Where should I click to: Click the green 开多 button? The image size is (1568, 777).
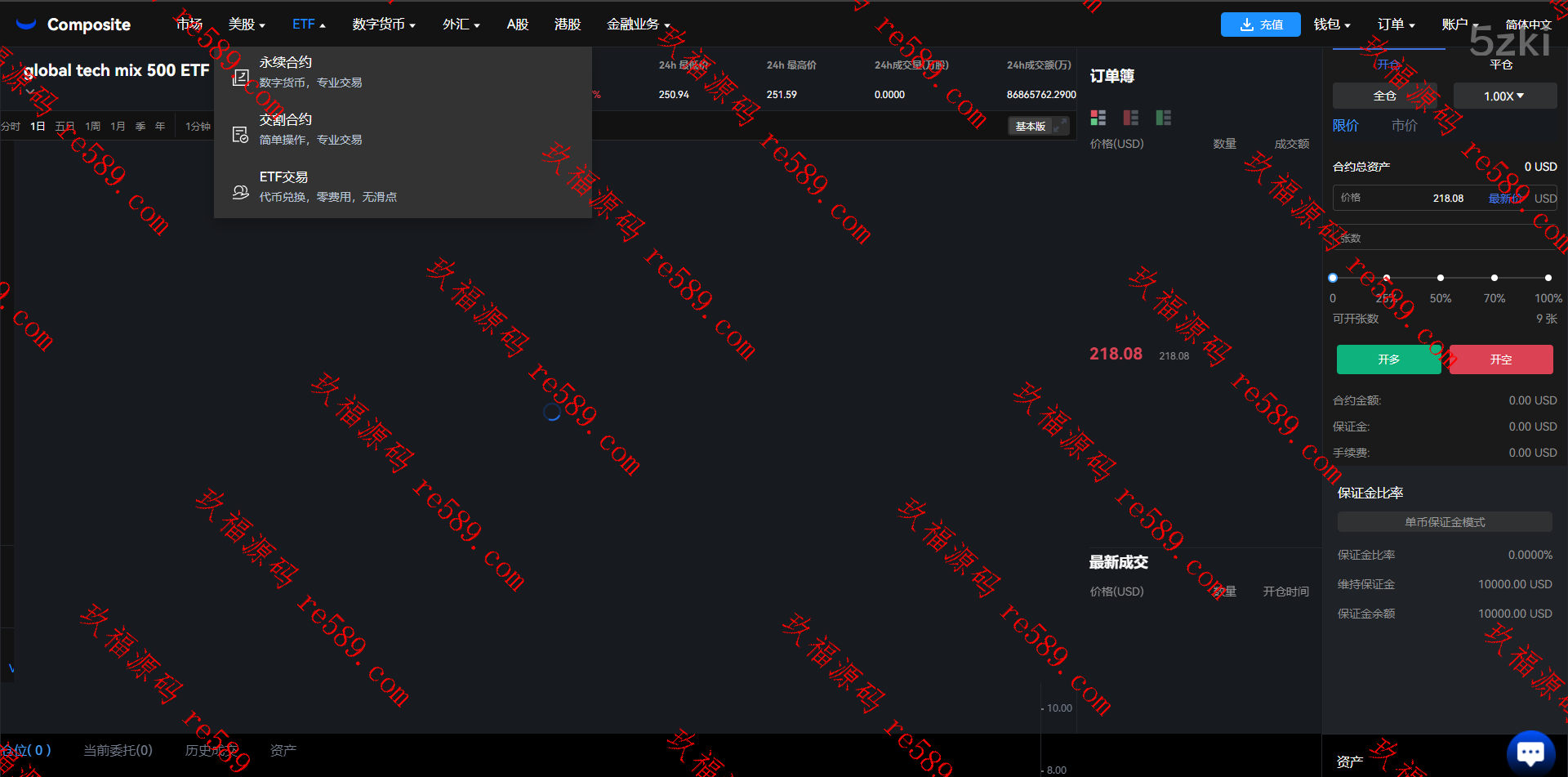pyautogui.click(x=1388, y=359)
